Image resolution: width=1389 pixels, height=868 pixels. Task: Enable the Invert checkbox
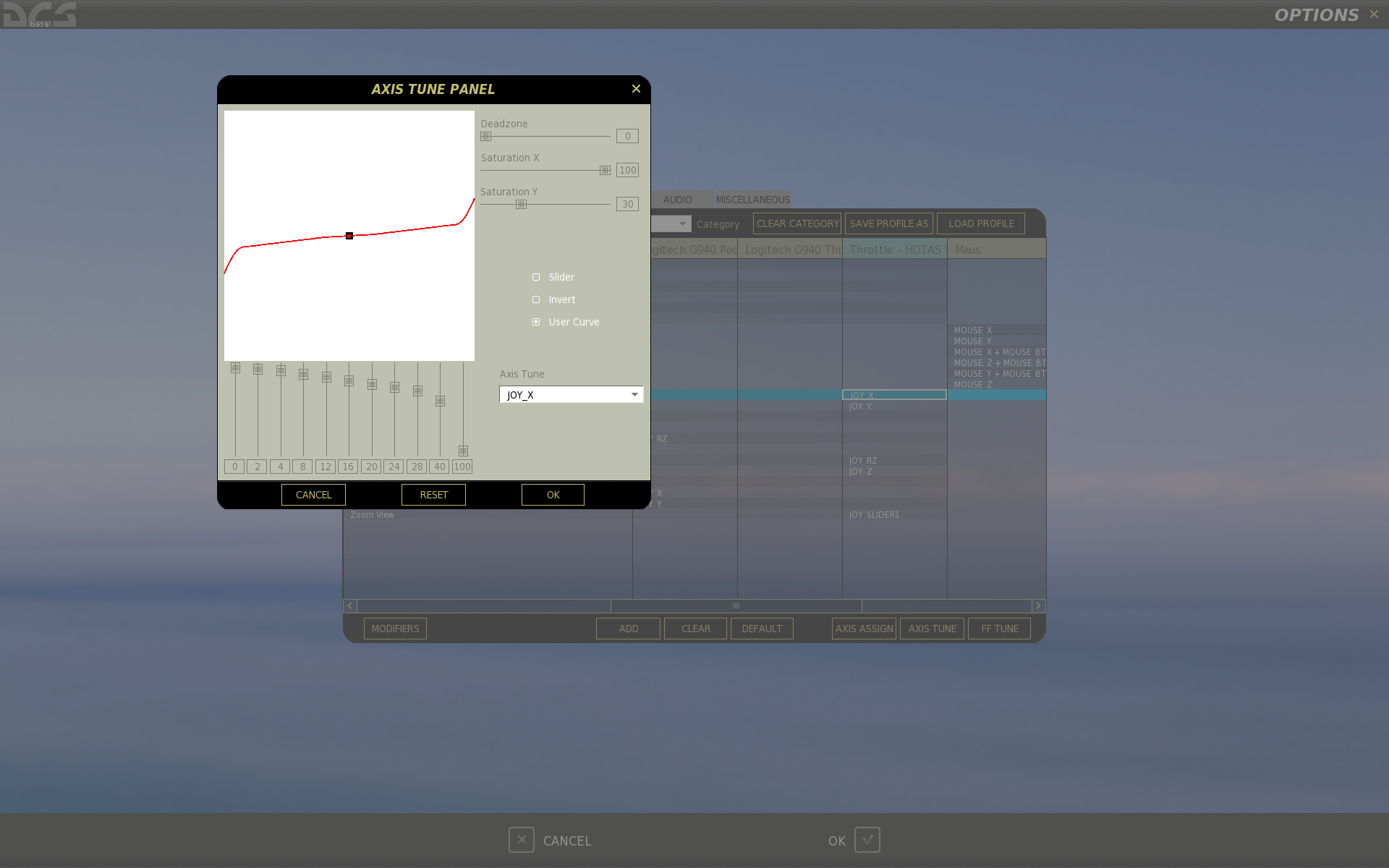coord(536,299)
